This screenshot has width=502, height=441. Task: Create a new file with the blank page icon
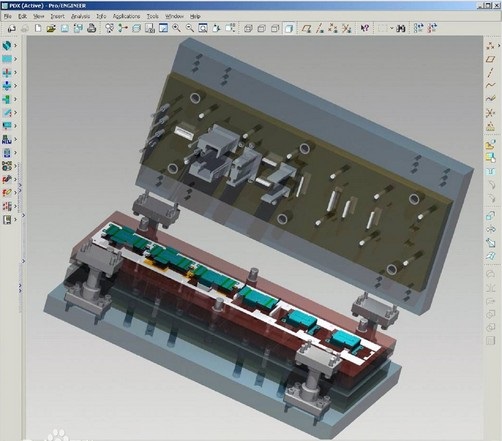38,28
